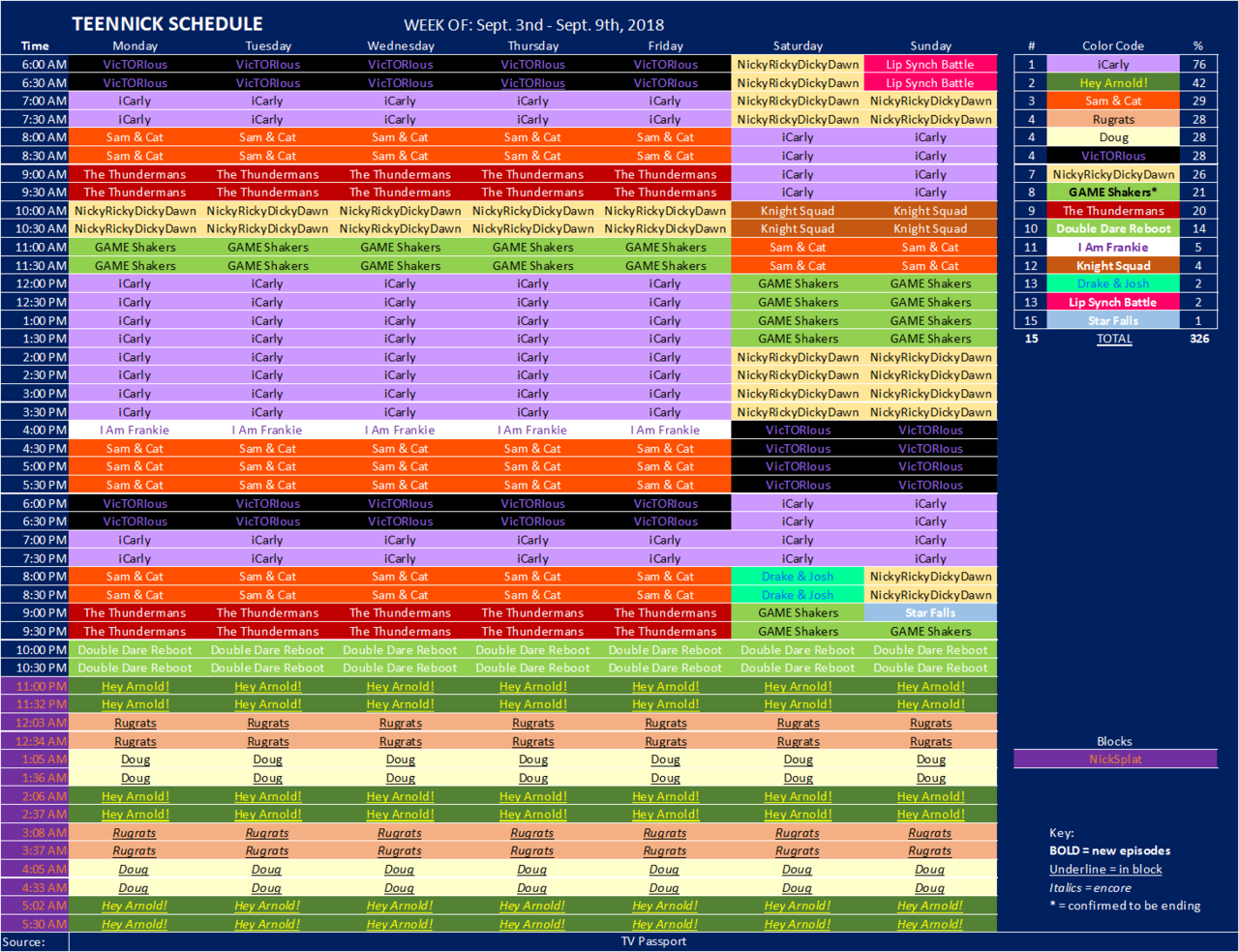Click Underline = in block key line
The image size is (1239, 952).
click(x=1105, y=869)
